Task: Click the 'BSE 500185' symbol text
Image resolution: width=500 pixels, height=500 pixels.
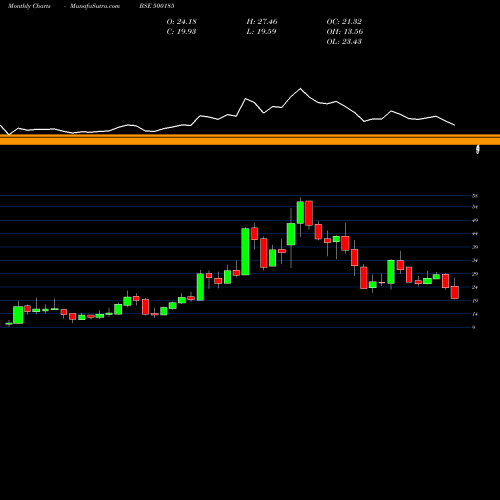Action: click(x=157, y=6)
